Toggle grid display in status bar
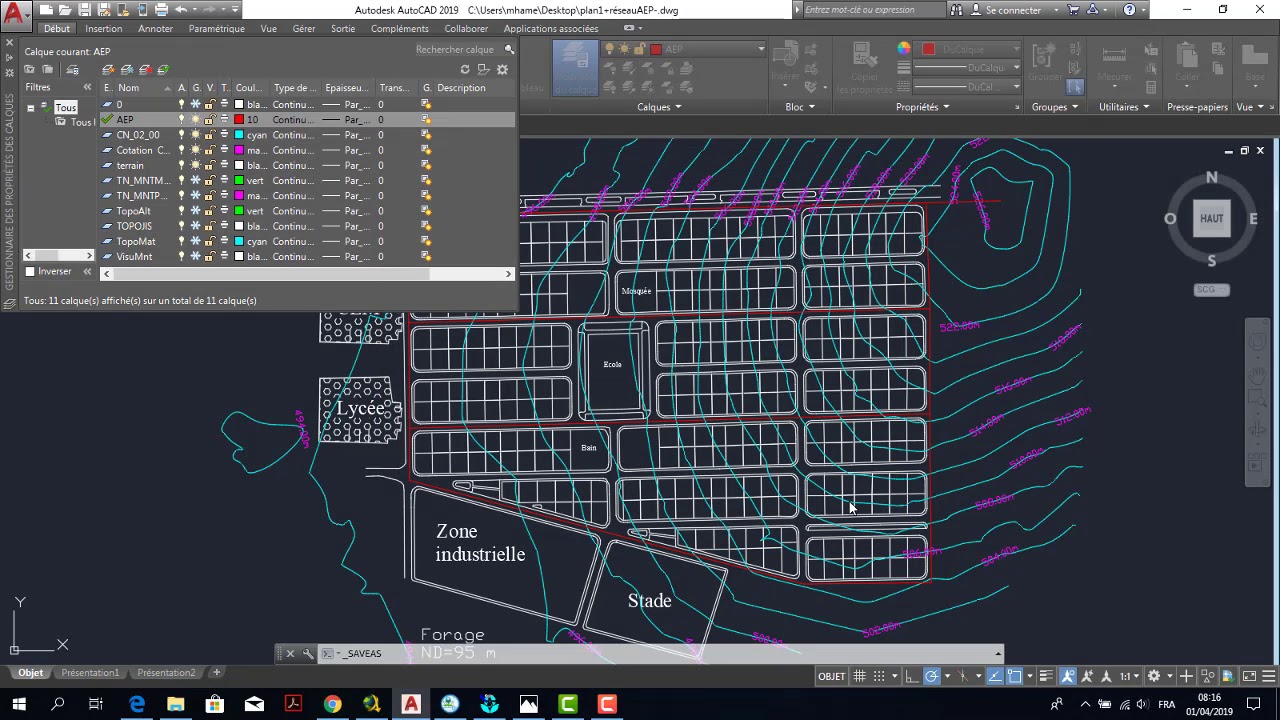1280x720 pixels. click(x=859, y=676)
